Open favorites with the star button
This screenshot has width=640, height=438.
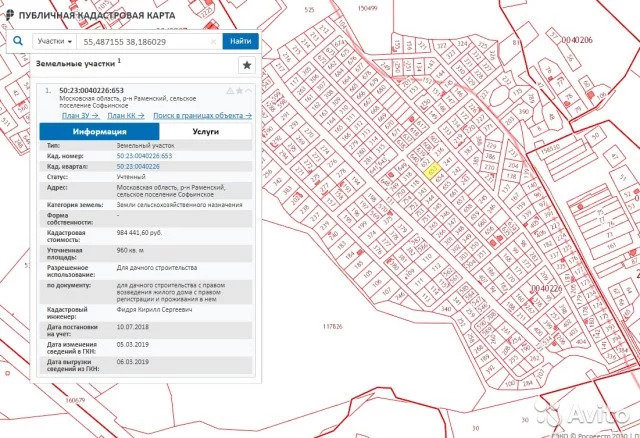[247, 65]
